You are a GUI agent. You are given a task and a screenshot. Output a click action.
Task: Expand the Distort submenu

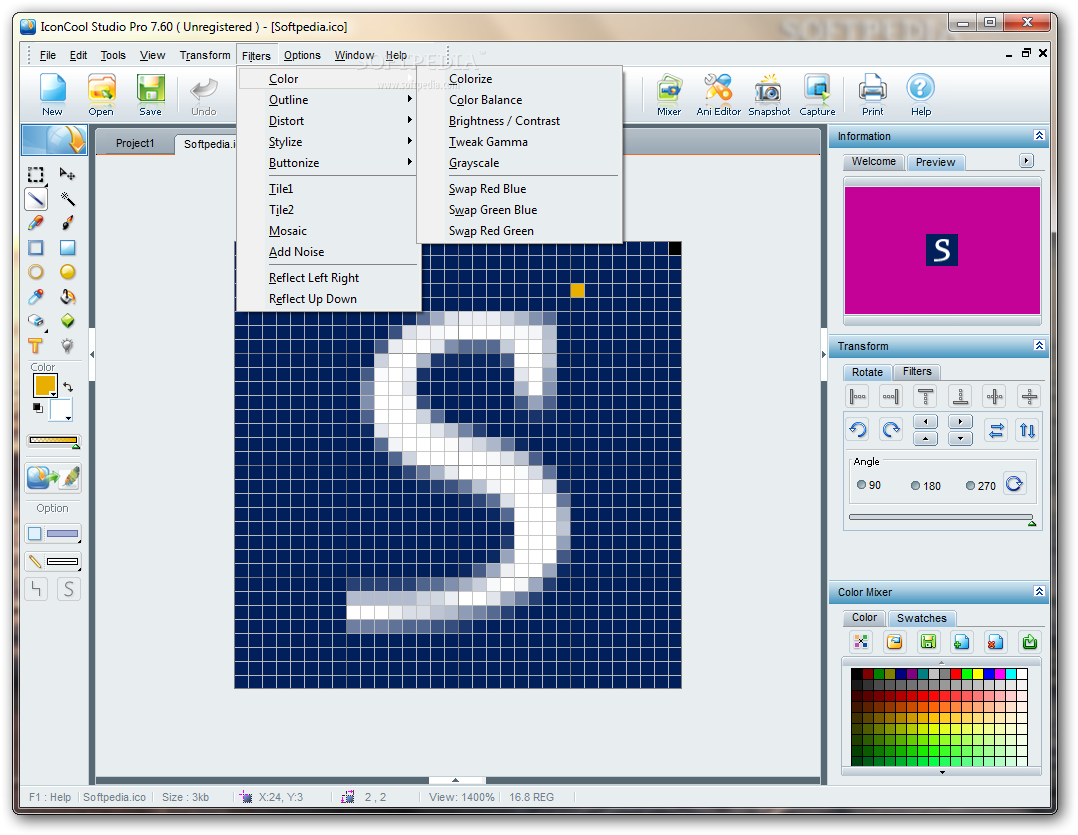(x=329, y=121)
